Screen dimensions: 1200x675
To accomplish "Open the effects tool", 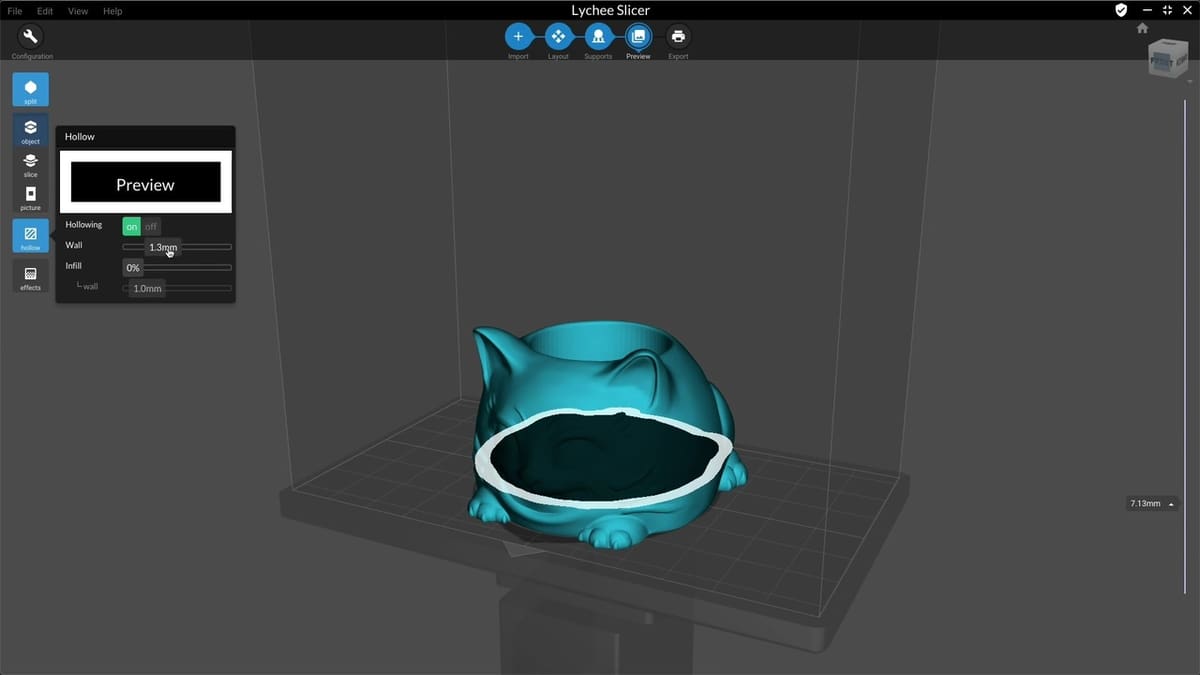I will [x=30, y=277].
